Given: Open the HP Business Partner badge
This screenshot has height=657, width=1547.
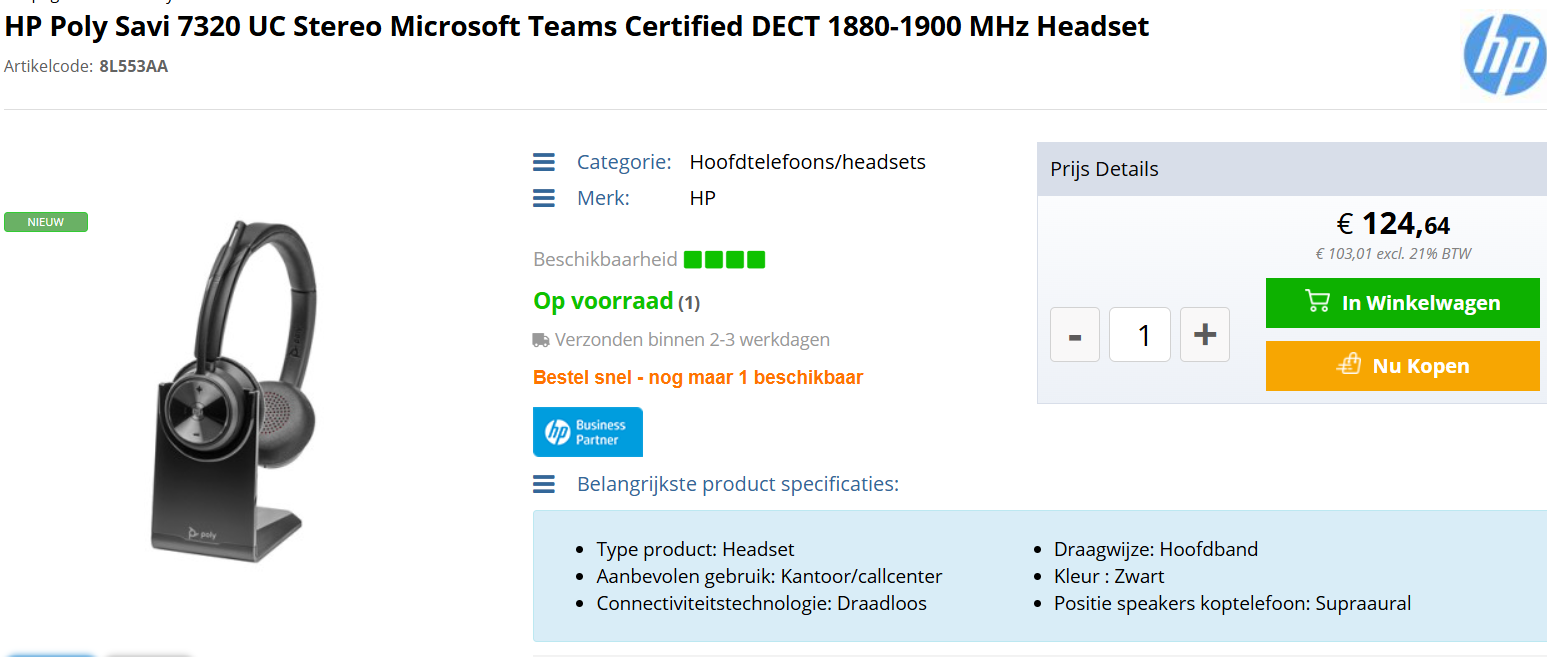Looking at the screenshot, I should tap(588, 432).
